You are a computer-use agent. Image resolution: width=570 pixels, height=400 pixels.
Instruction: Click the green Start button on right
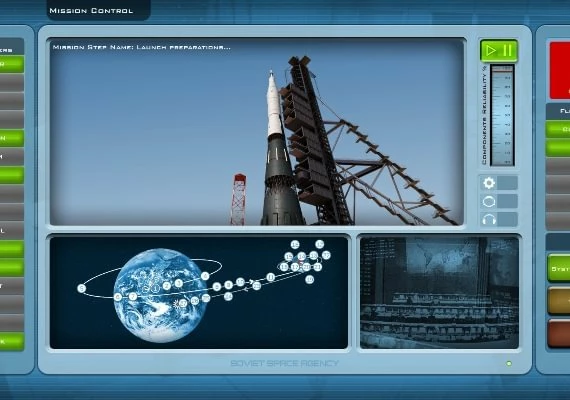[x=559, y=268]
